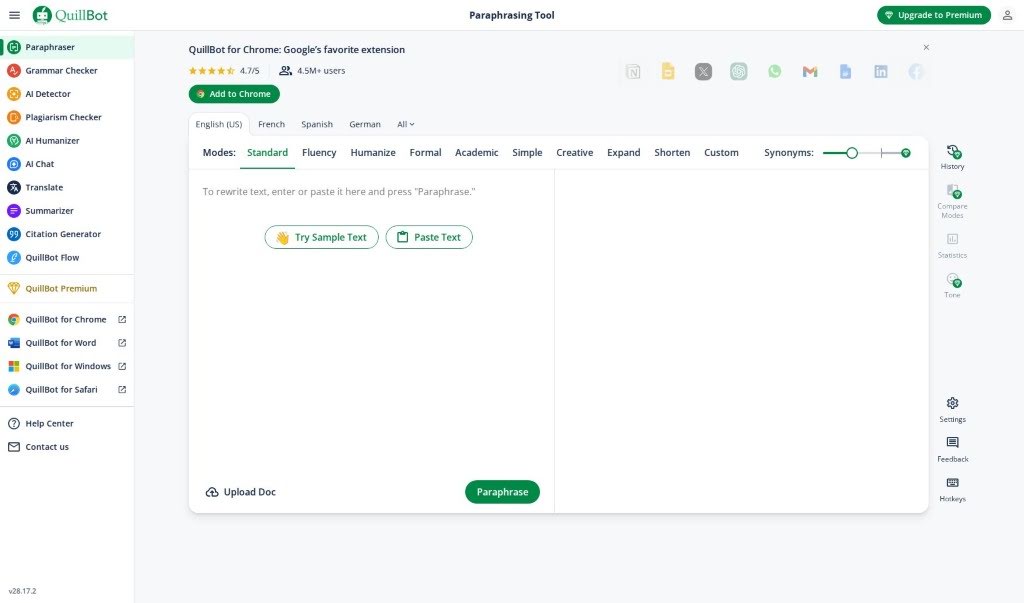Dismiss the QuillBot for Chrome banner
Viewport: 1024px width, 603px height.
926,46
